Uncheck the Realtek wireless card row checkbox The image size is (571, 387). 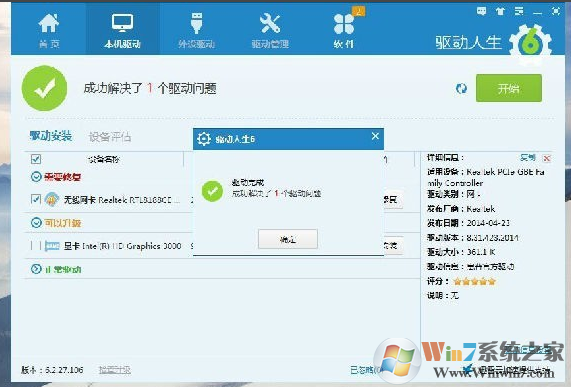[x=36, y=199]
